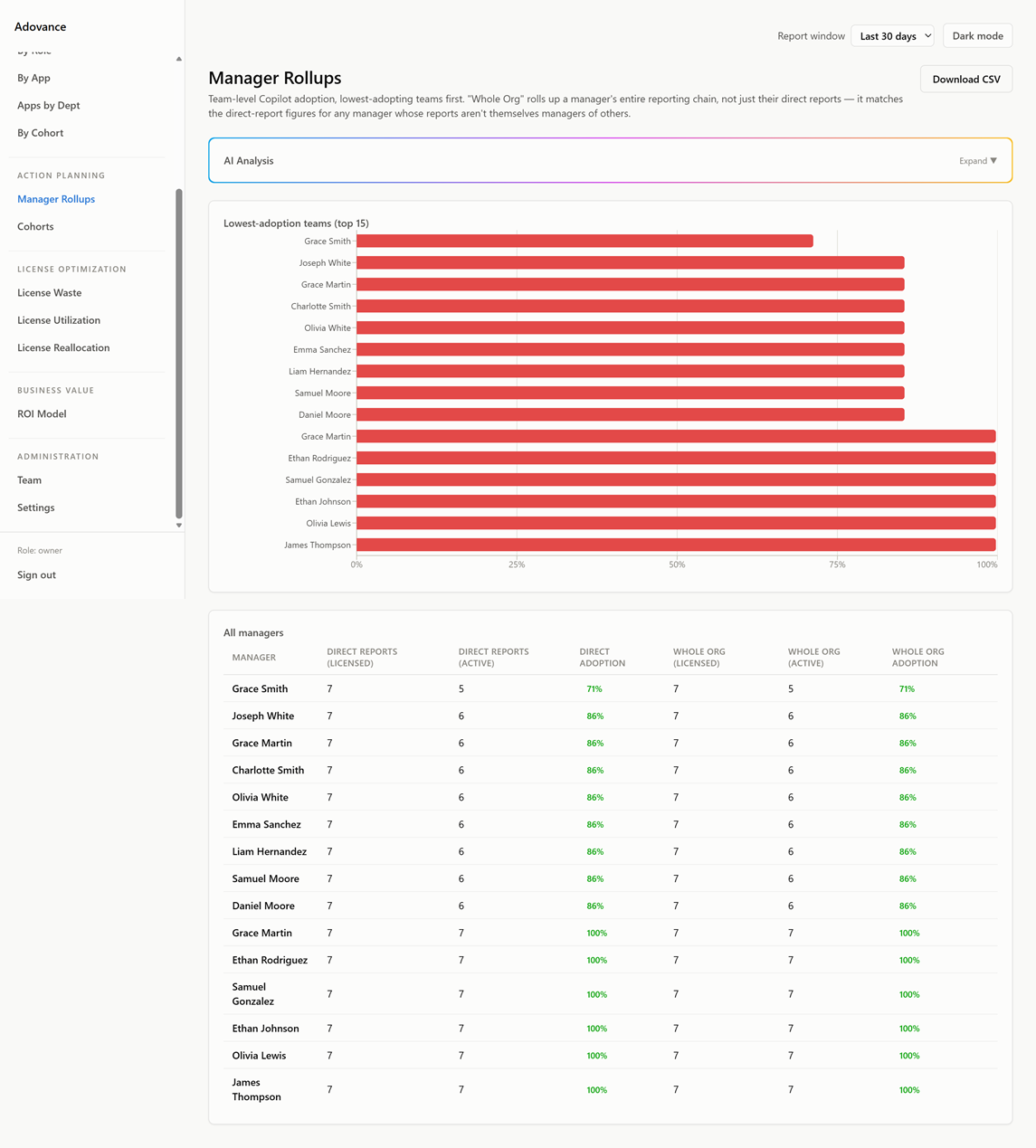Open the ROI Model page
The width and height of the screenshot is (1036, 1148).
42,414
